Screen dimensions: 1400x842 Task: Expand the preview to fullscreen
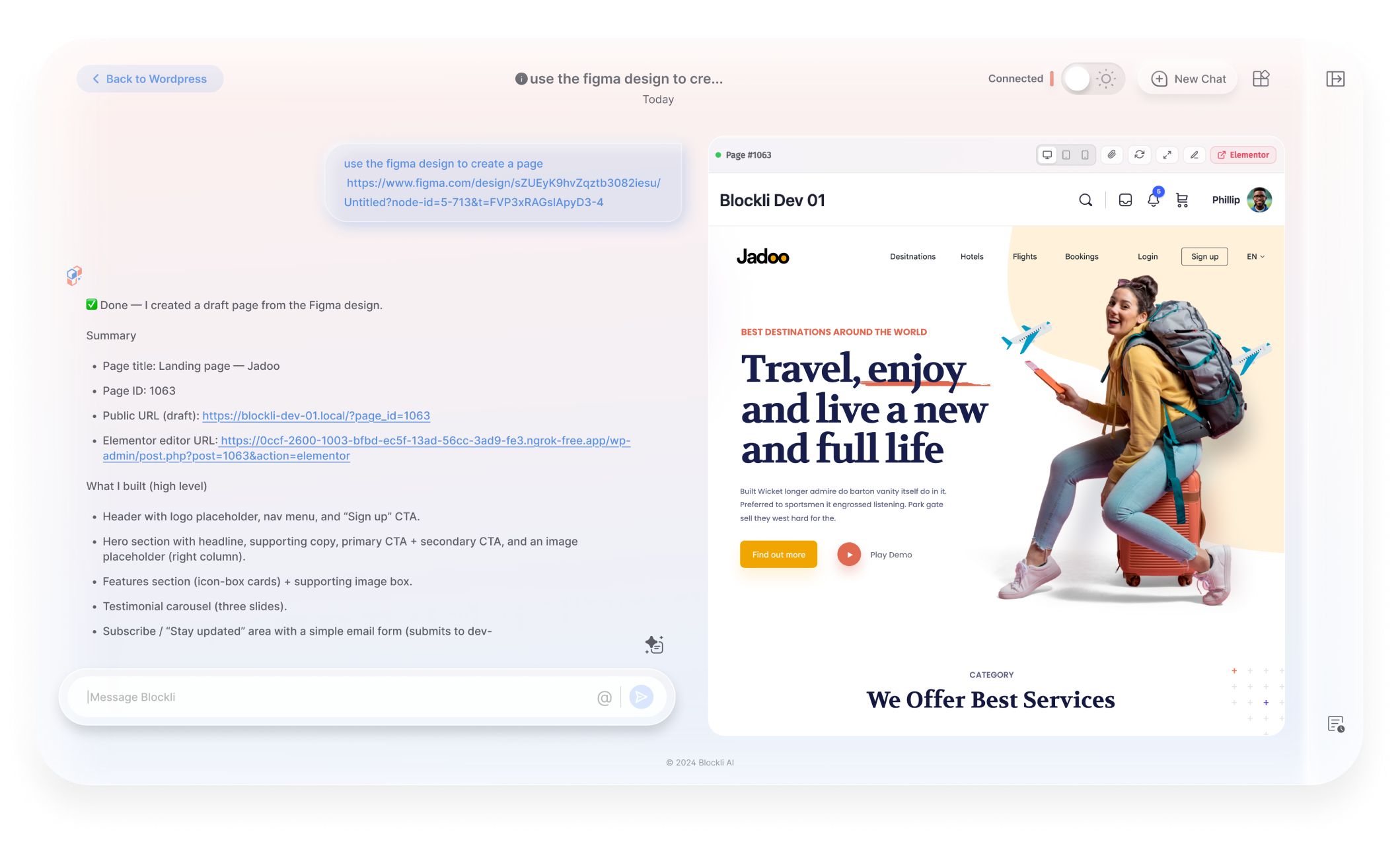1167,155
